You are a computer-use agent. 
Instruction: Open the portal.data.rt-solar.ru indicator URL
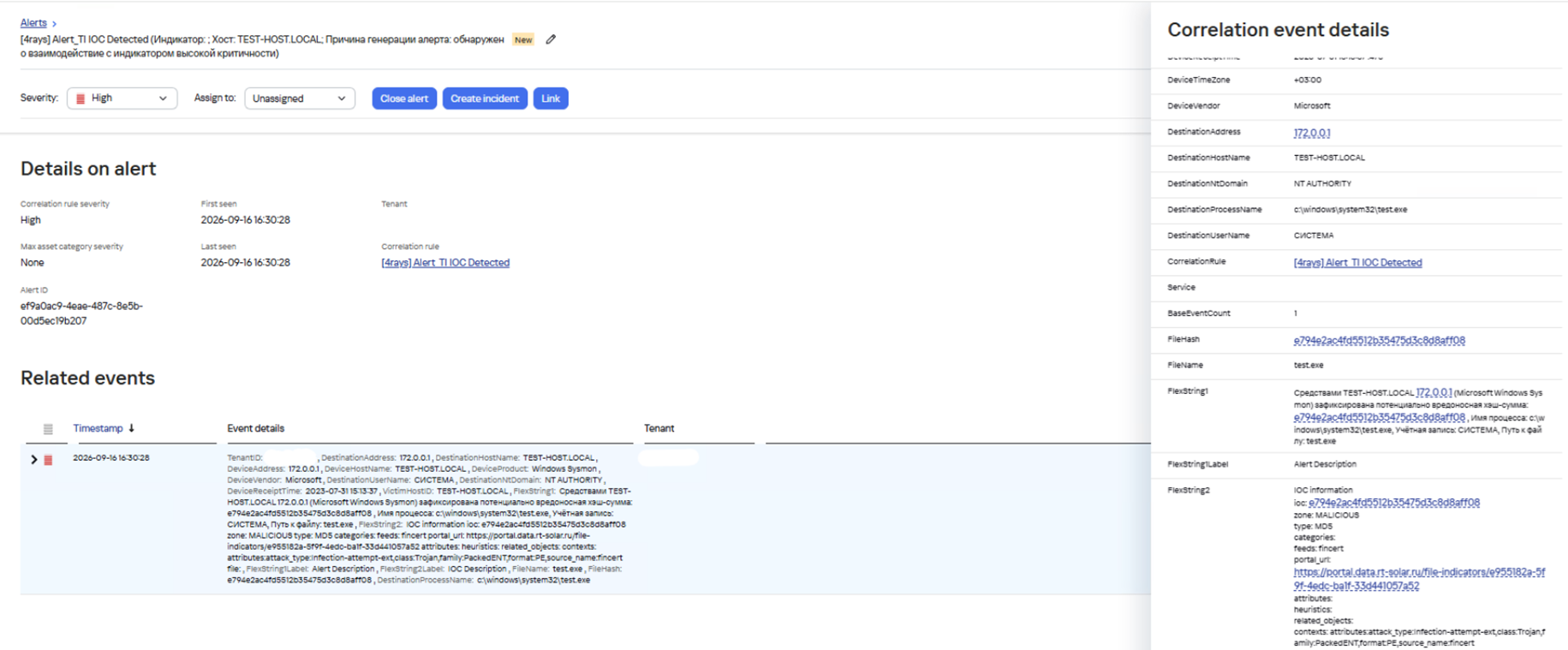tap(1419, 579)
